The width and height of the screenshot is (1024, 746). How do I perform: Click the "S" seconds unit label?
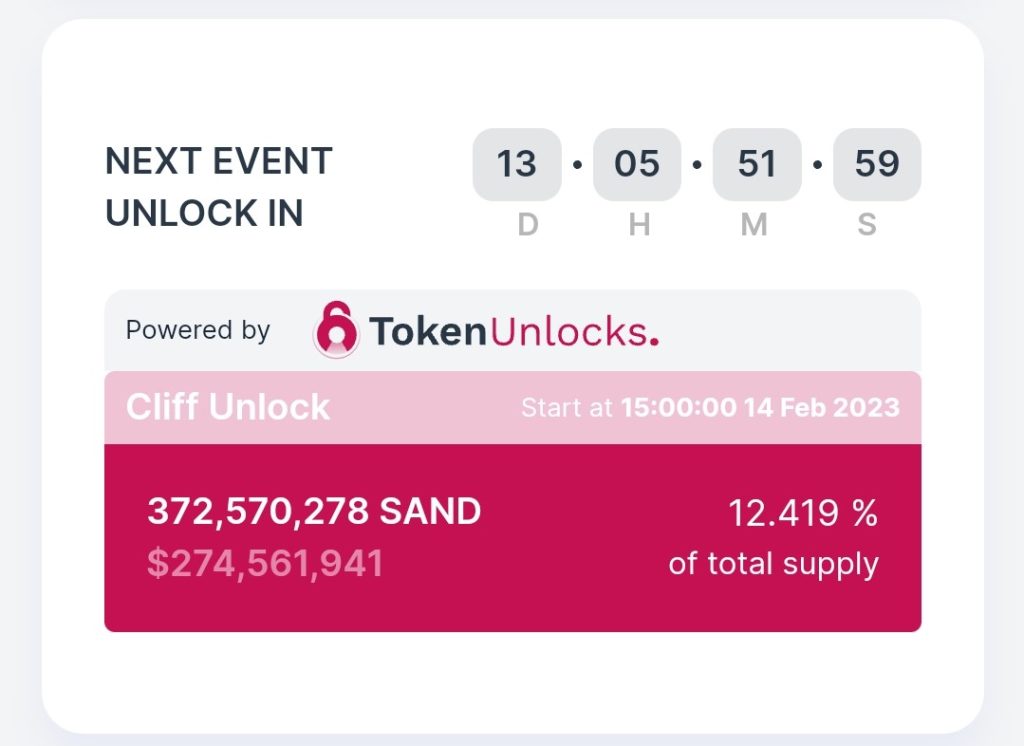(x=867, y=225)
